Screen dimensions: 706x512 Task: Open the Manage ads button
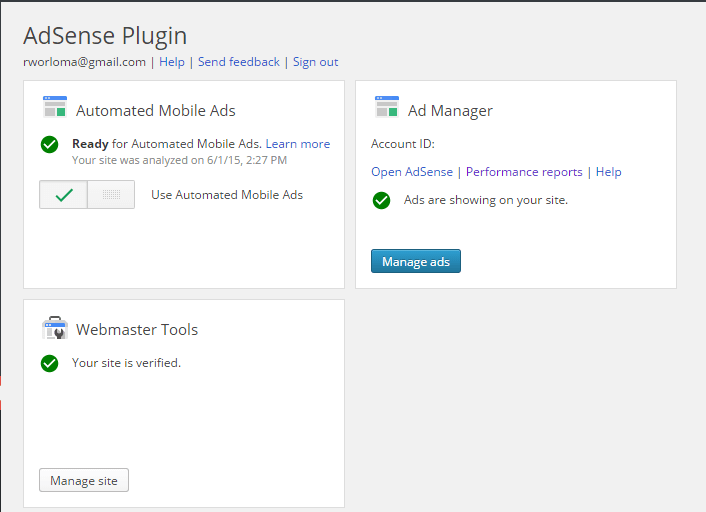[416, 261]
